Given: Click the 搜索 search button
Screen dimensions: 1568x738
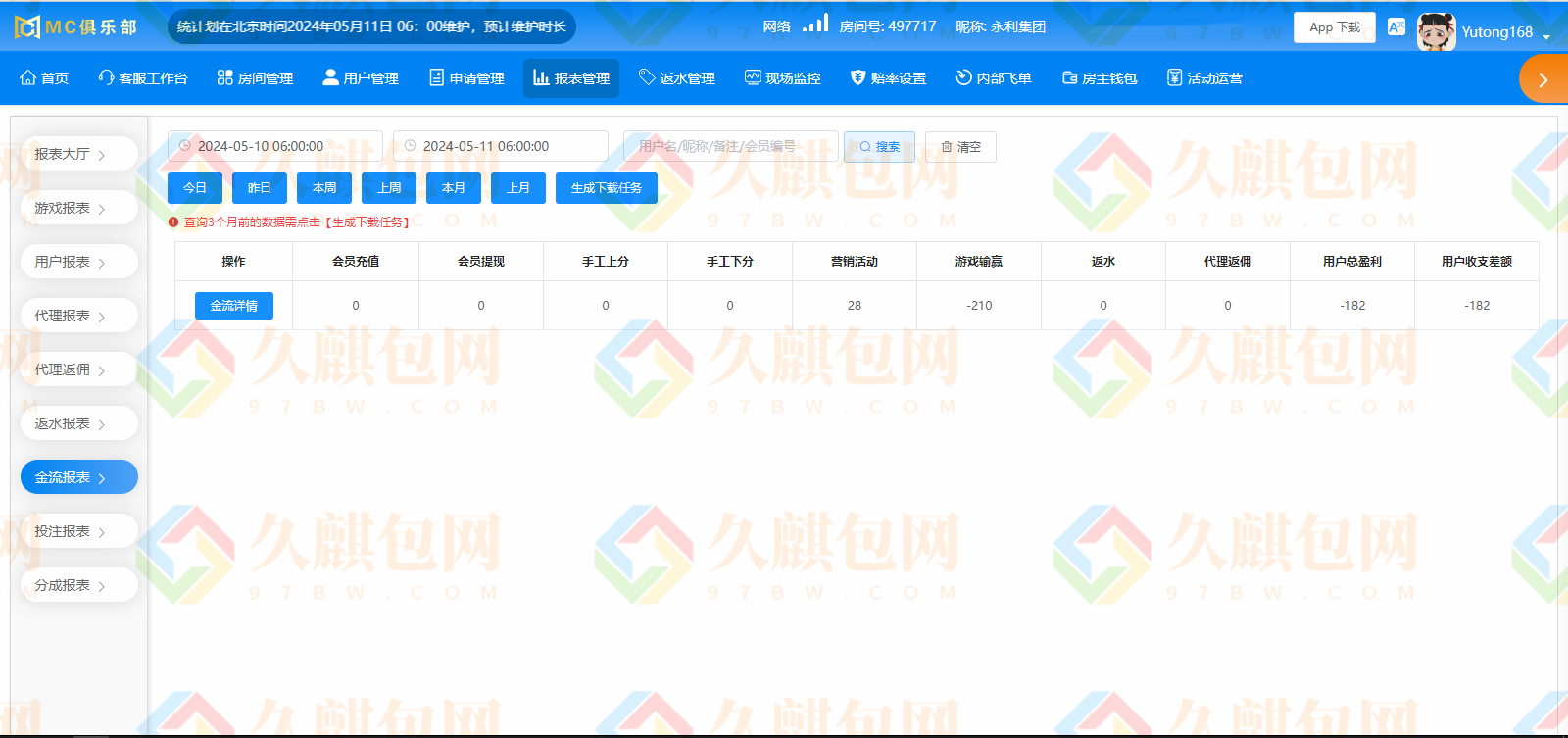Looking at the screenshot, I should coord(879,147).
